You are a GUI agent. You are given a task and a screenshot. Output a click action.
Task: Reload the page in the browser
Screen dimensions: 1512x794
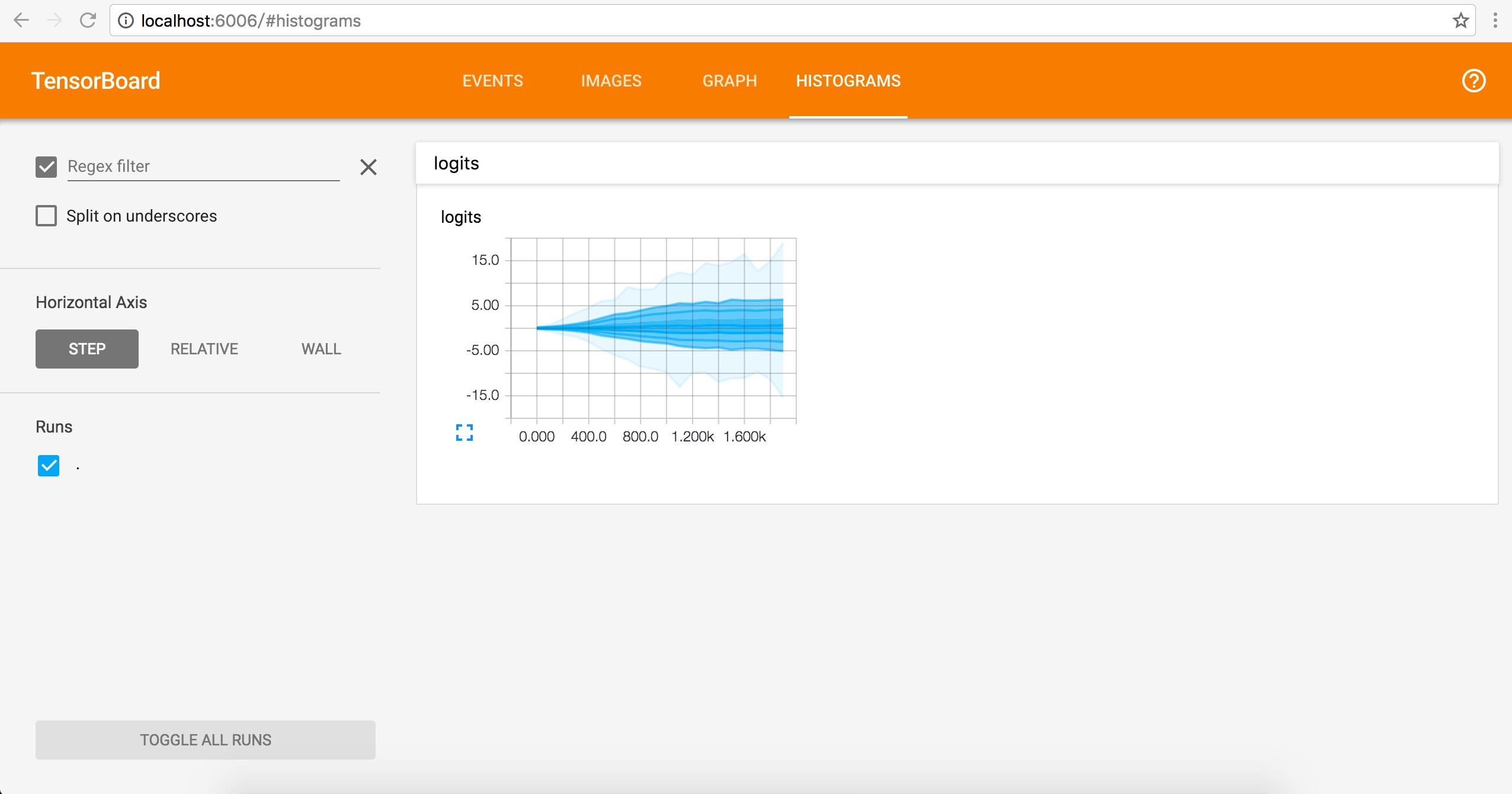[88, 21]
